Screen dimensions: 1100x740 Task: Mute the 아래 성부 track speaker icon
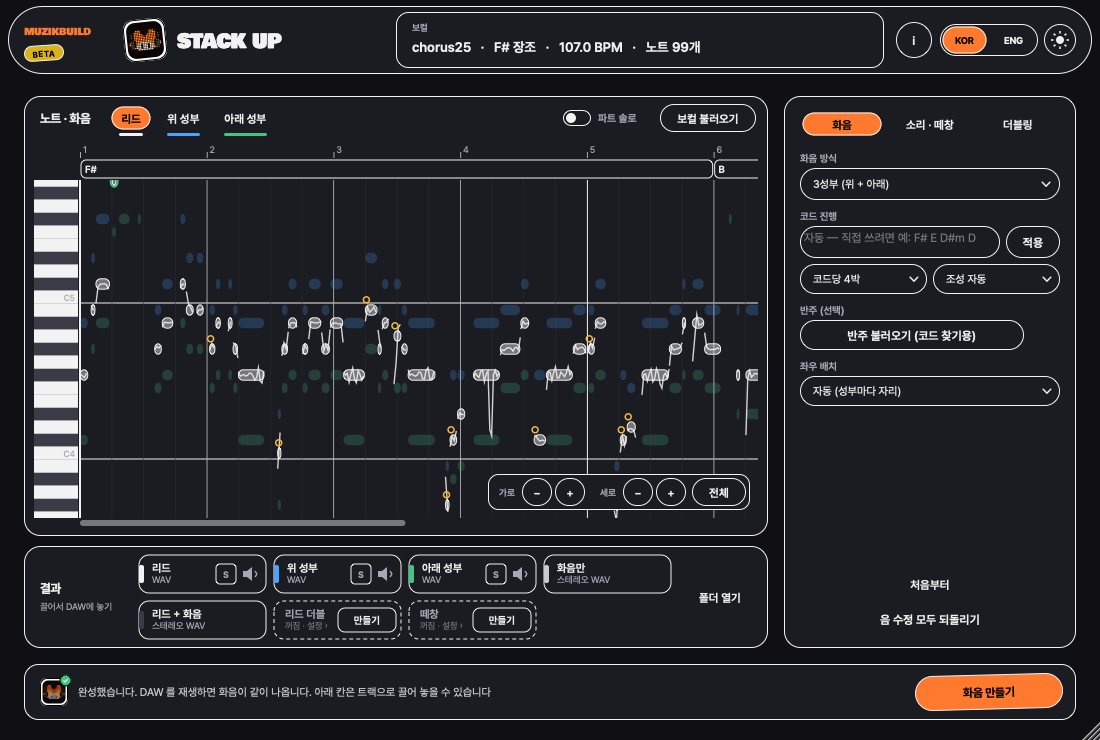coord(520,574)
